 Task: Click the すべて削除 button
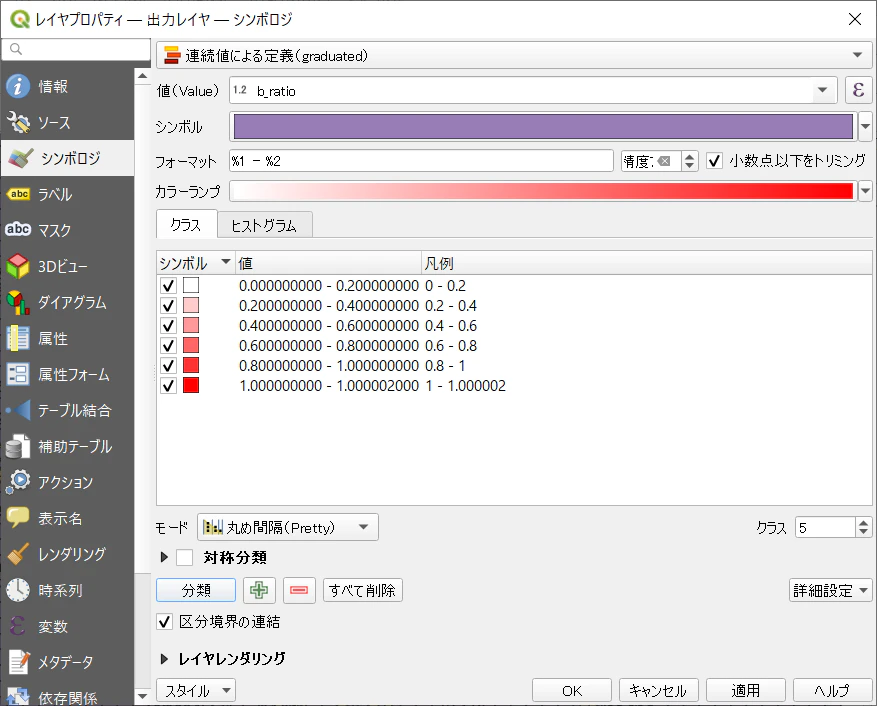362,590
